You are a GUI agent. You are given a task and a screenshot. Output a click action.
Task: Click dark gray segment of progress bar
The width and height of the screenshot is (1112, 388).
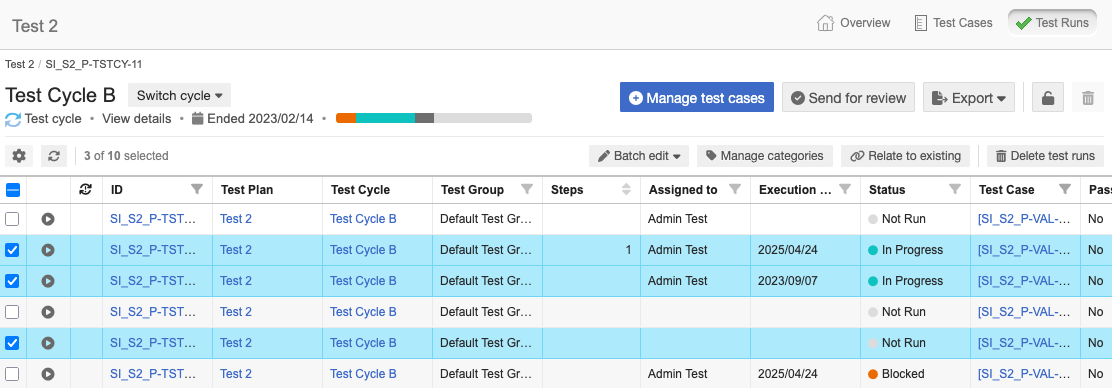(424, 118)
